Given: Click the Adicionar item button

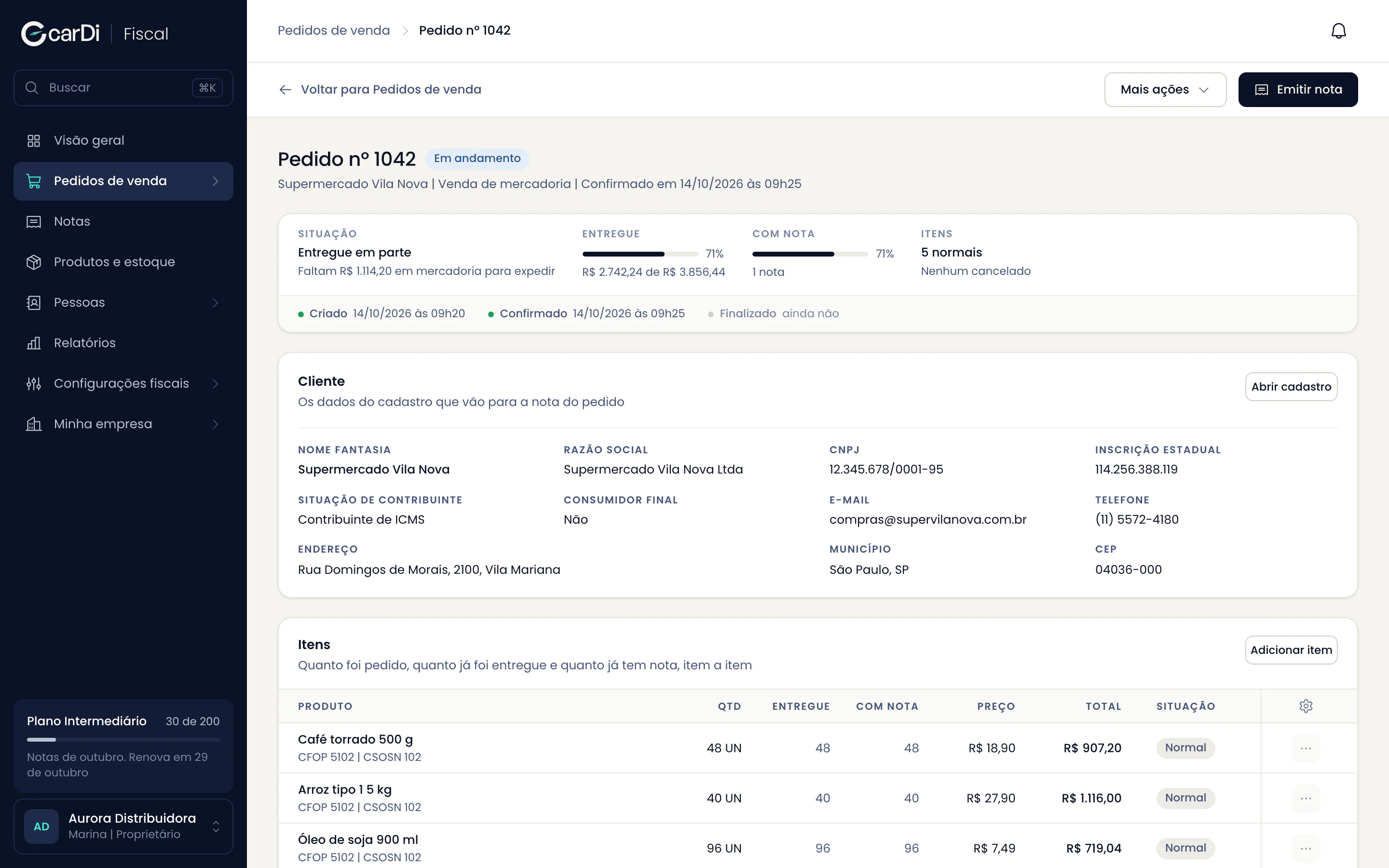Looking at the screenshot, I should click(1291, 650).
